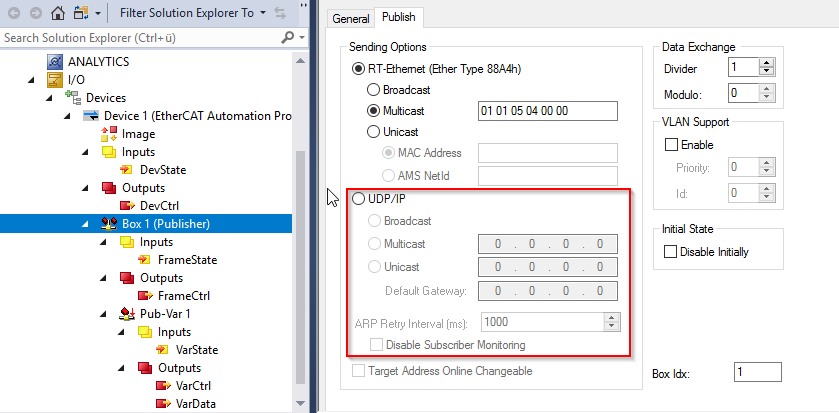
Task: Click the Box Idx input field
Action: pyautogui.click(x=758, y=372)
